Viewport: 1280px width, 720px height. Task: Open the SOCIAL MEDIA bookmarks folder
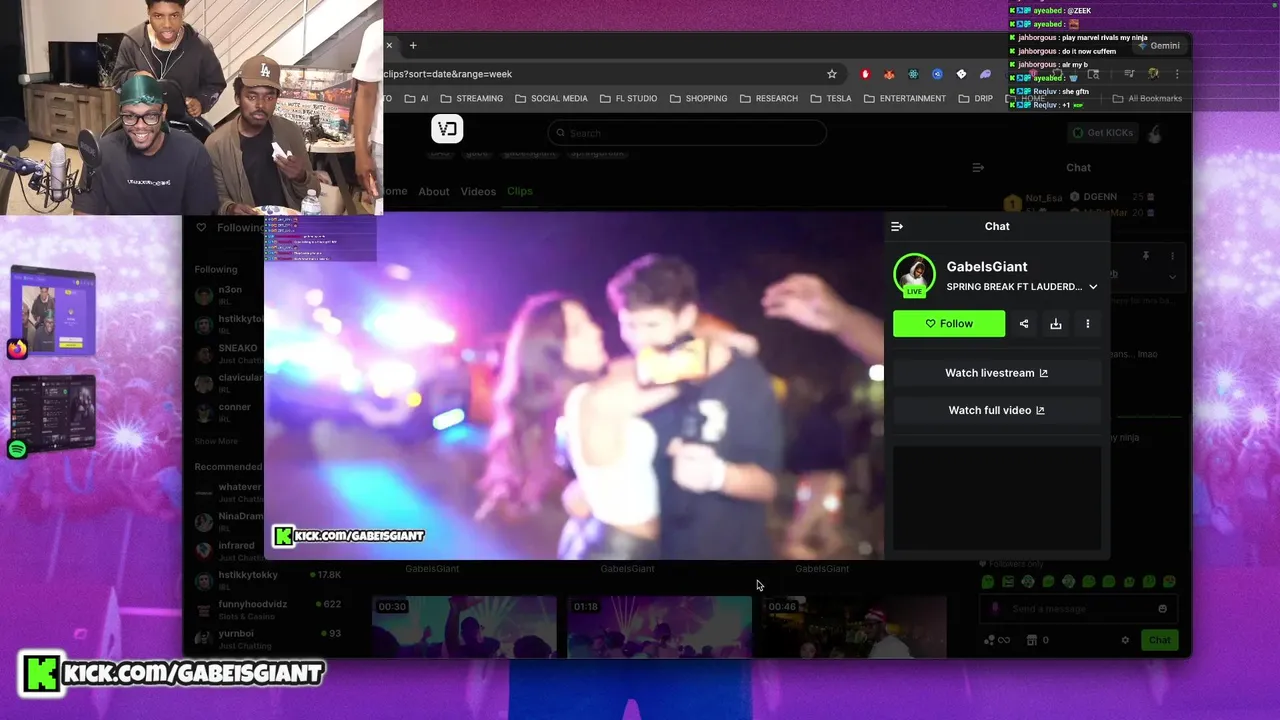point(551,99)
